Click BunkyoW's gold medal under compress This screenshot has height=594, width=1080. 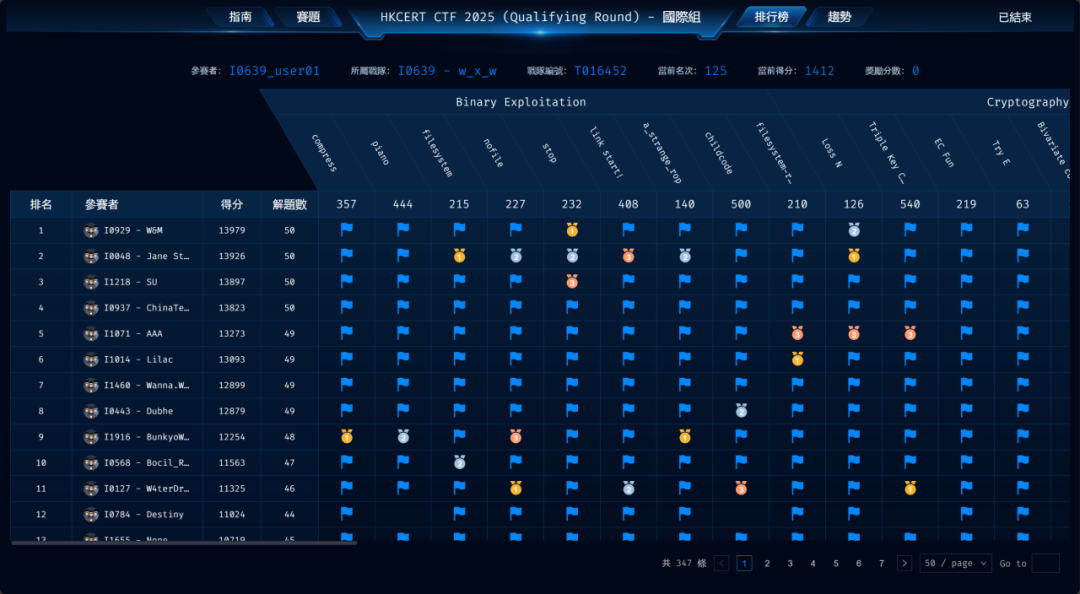(346, 436)
